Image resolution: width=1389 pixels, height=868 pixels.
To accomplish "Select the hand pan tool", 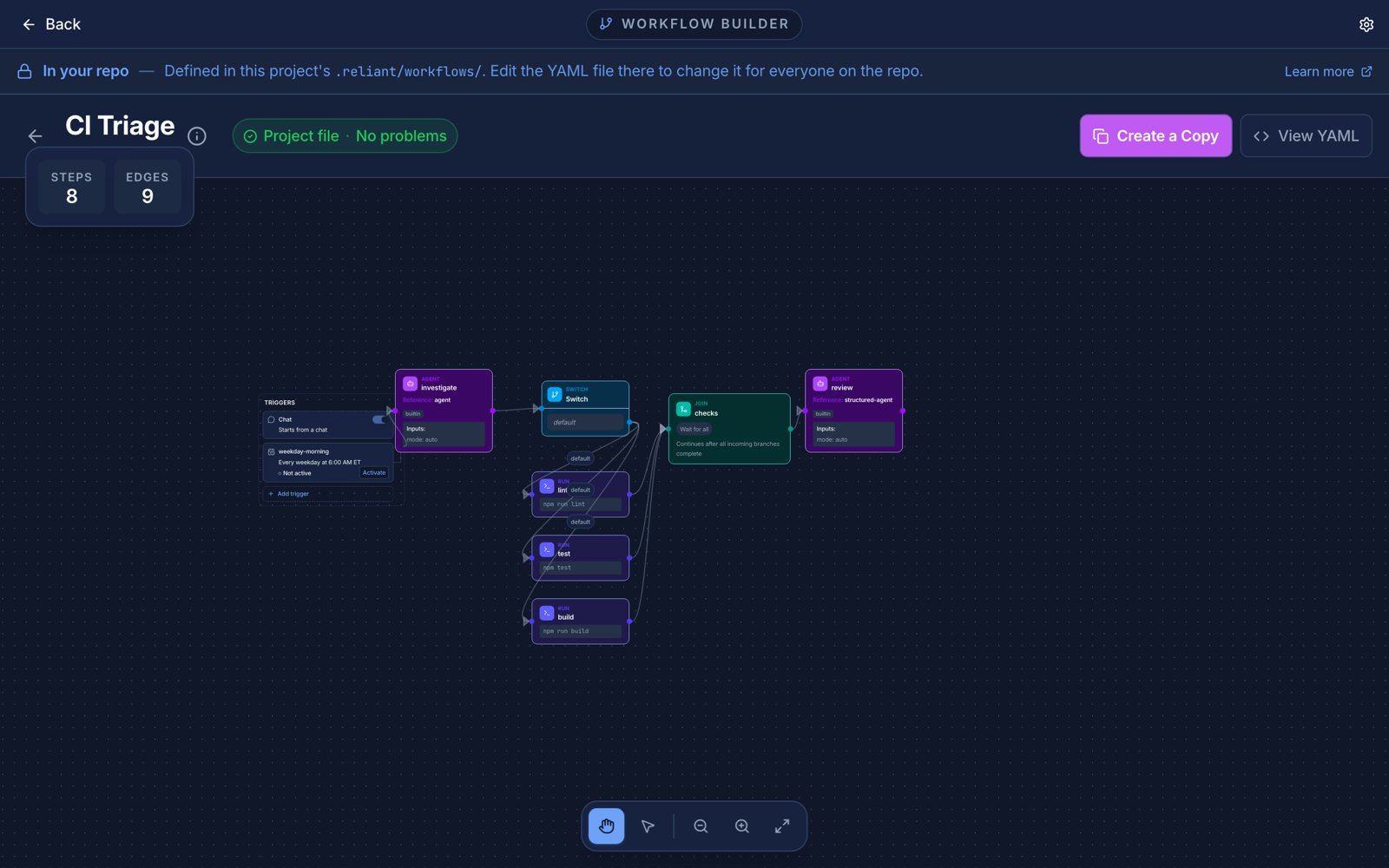I will pos(606,826).
